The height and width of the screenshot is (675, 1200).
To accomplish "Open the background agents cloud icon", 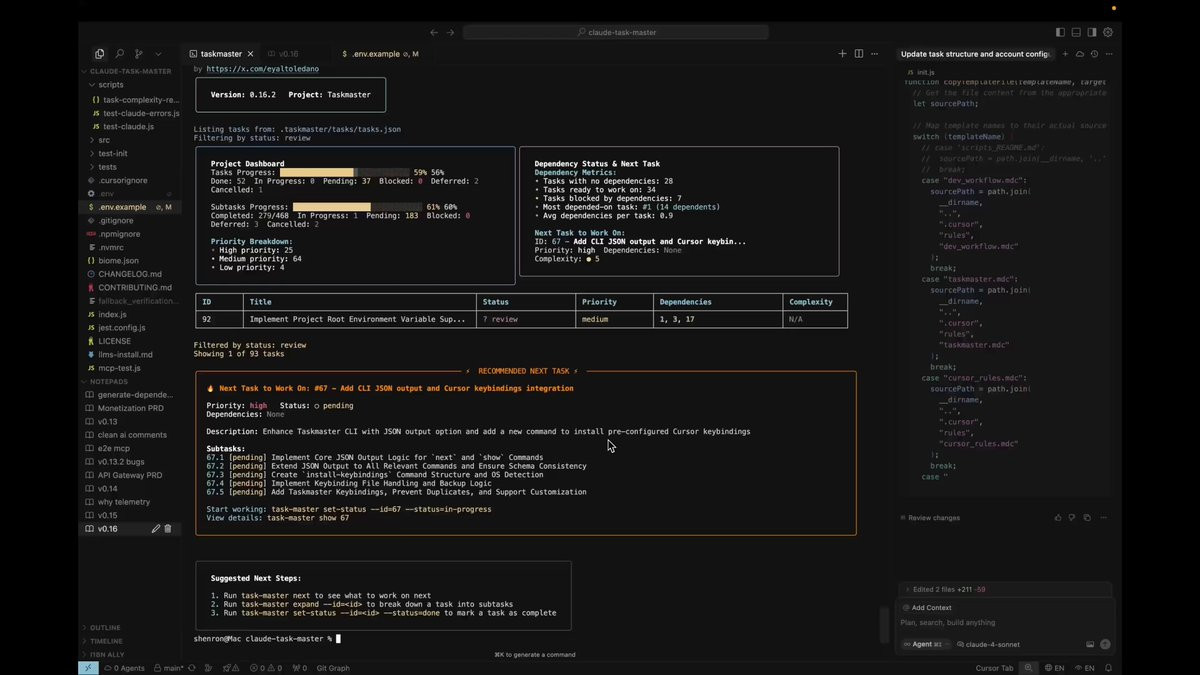I will coord(1080,54).
